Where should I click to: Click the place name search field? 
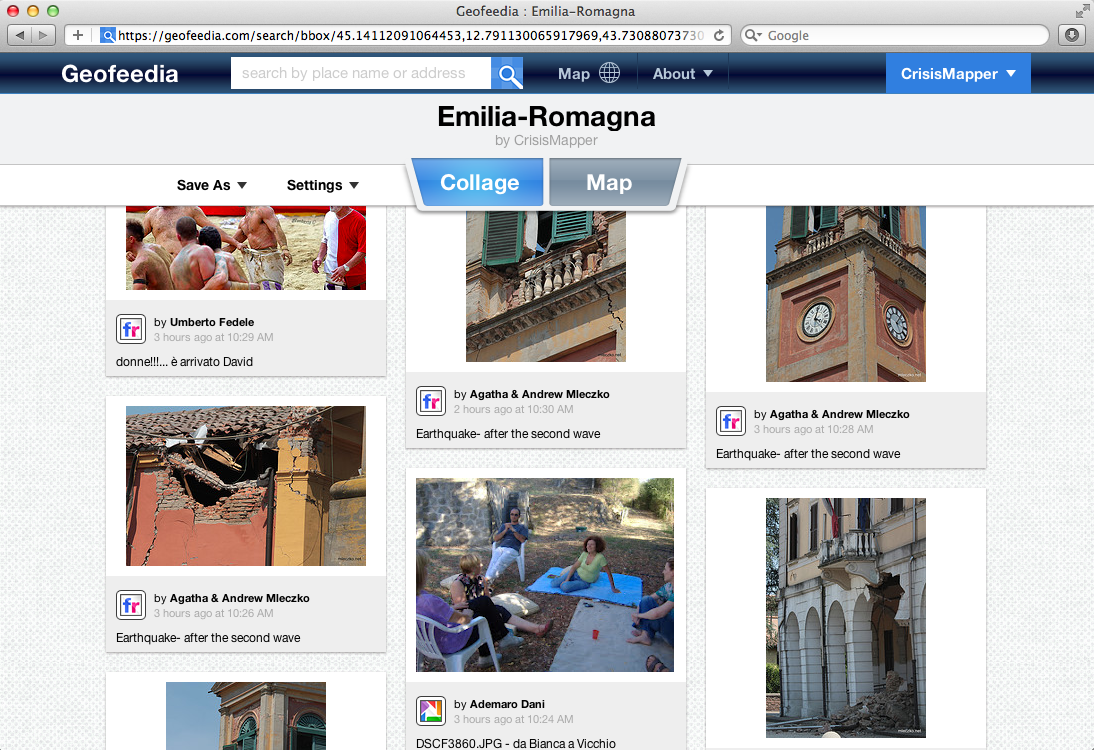[x=360, y=74]
